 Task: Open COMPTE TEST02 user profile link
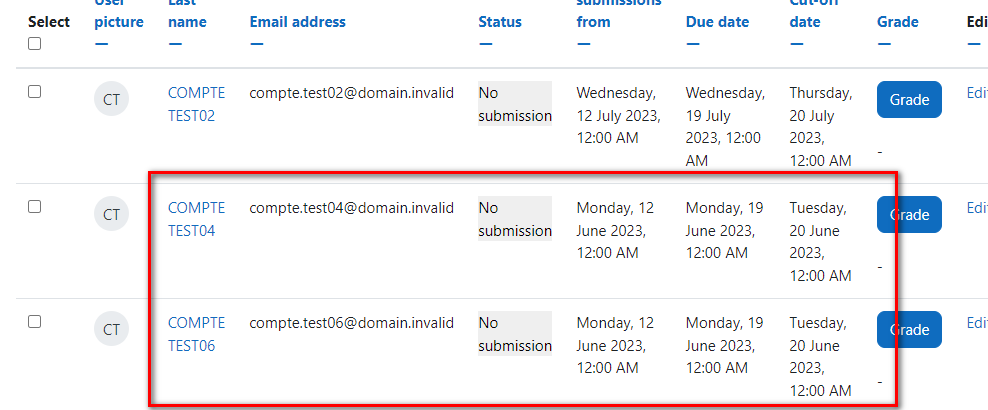pyautogui.click(x=196, y=105)
